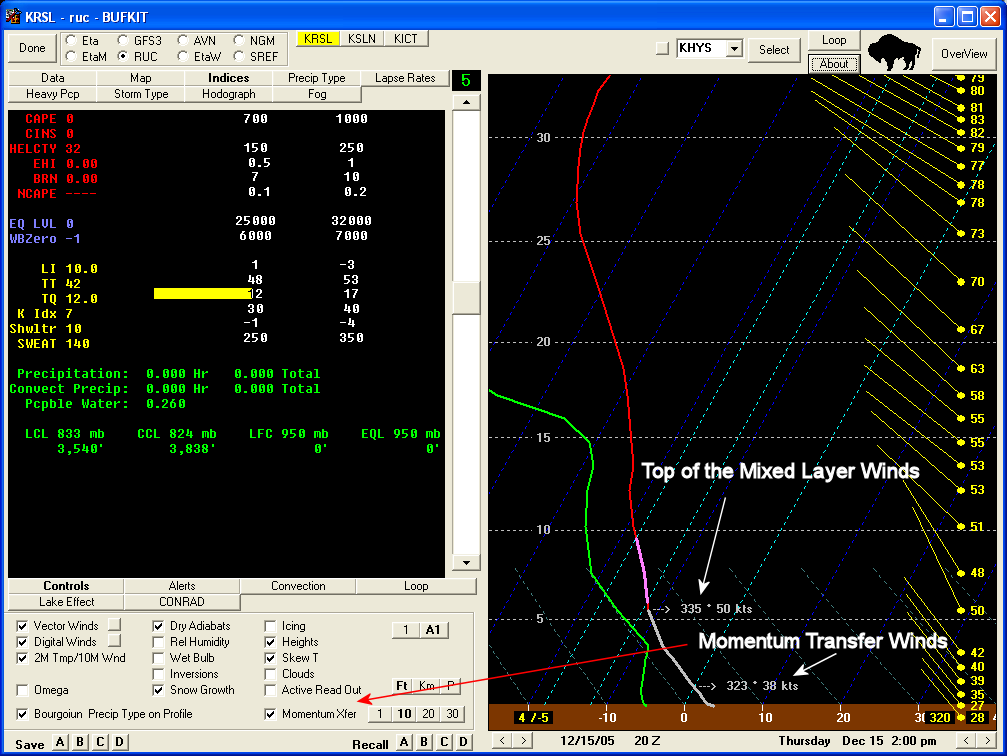The height and width of the screenshot is (756, 1007).
Task: Disable the Digital Winds checkbox
Action: 22,642
